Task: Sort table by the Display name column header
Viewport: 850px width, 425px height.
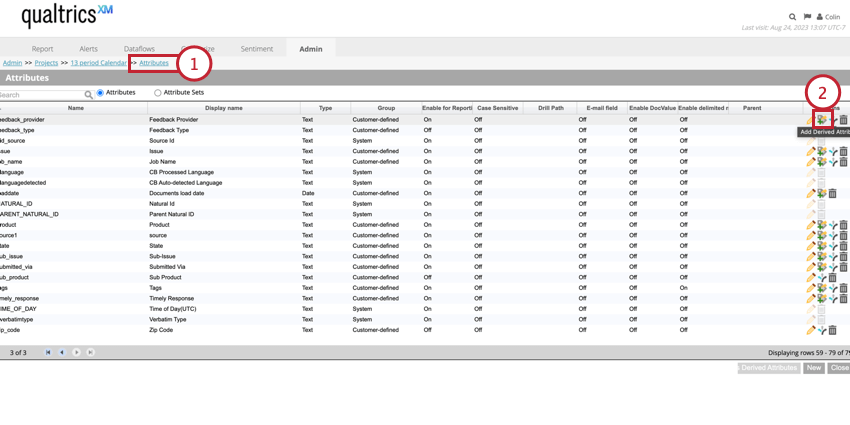Action: tap(223, 108)
